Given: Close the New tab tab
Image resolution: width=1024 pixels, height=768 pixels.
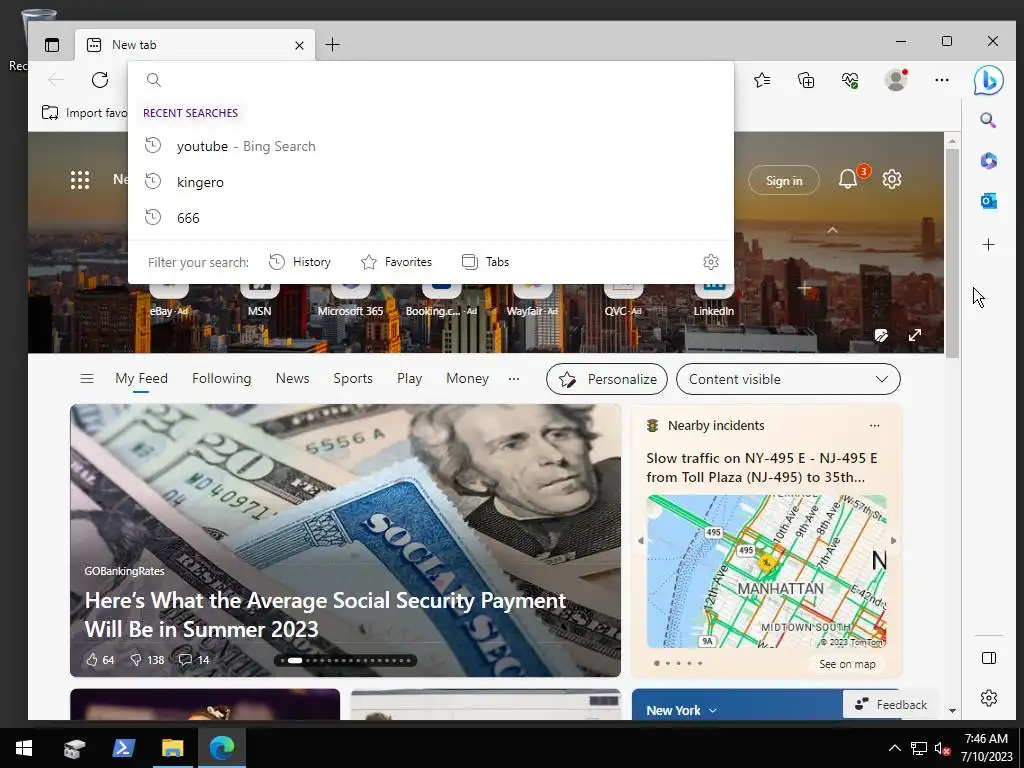Looking at the screenshot, I should (x=299, y=45).
